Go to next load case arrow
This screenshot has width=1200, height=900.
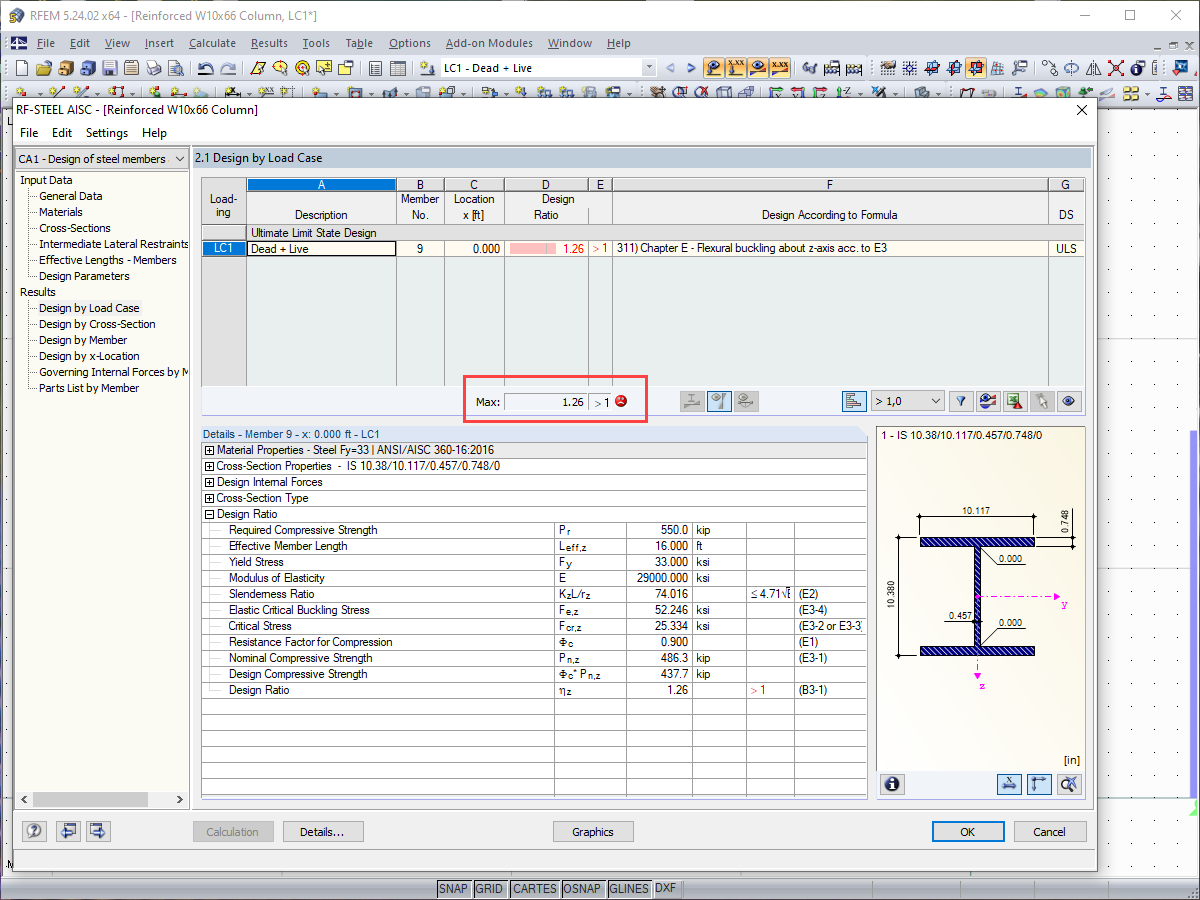pyautogui.click(x=691, y=68)
